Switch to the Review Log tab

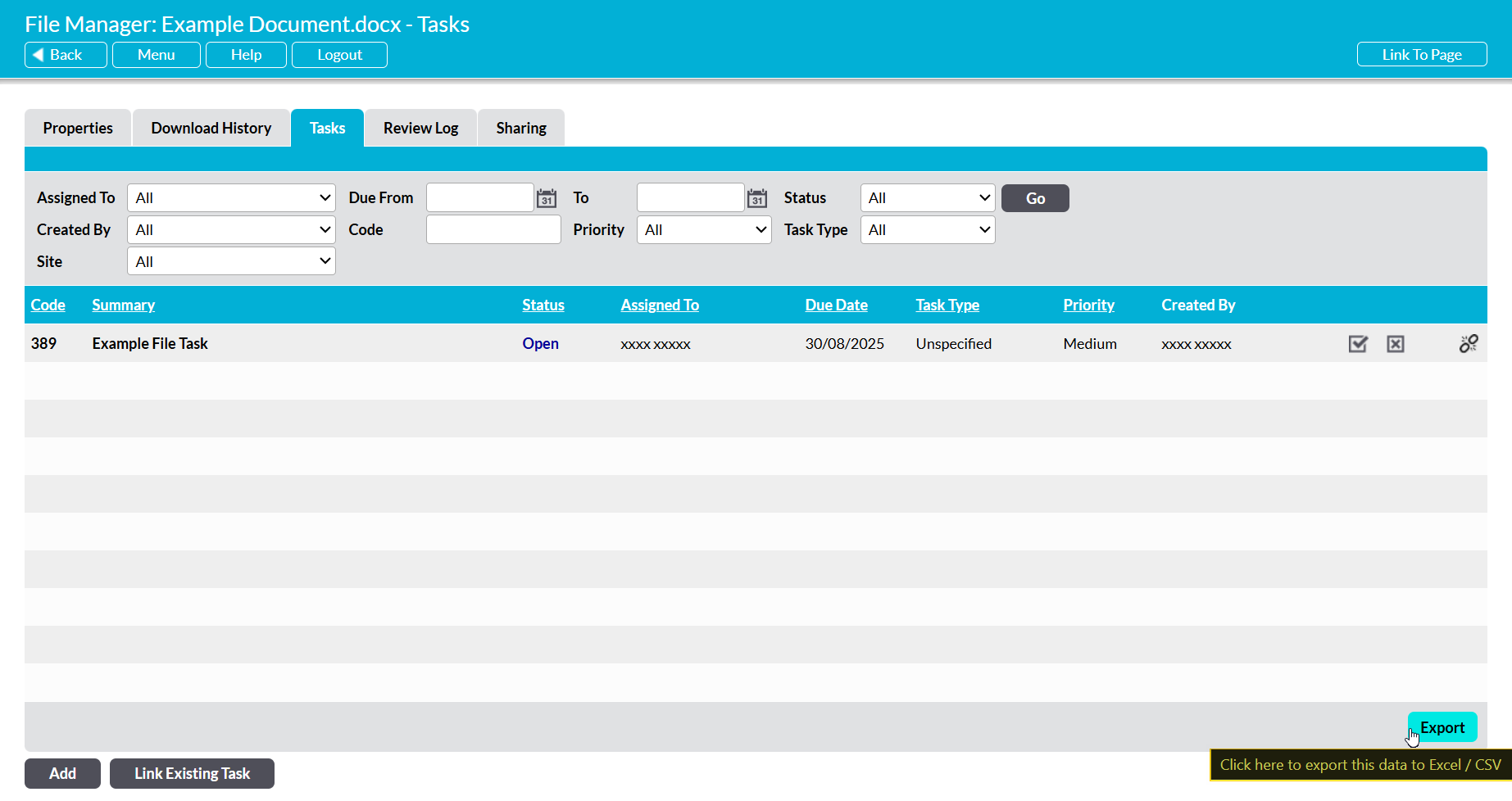point(420,129)
